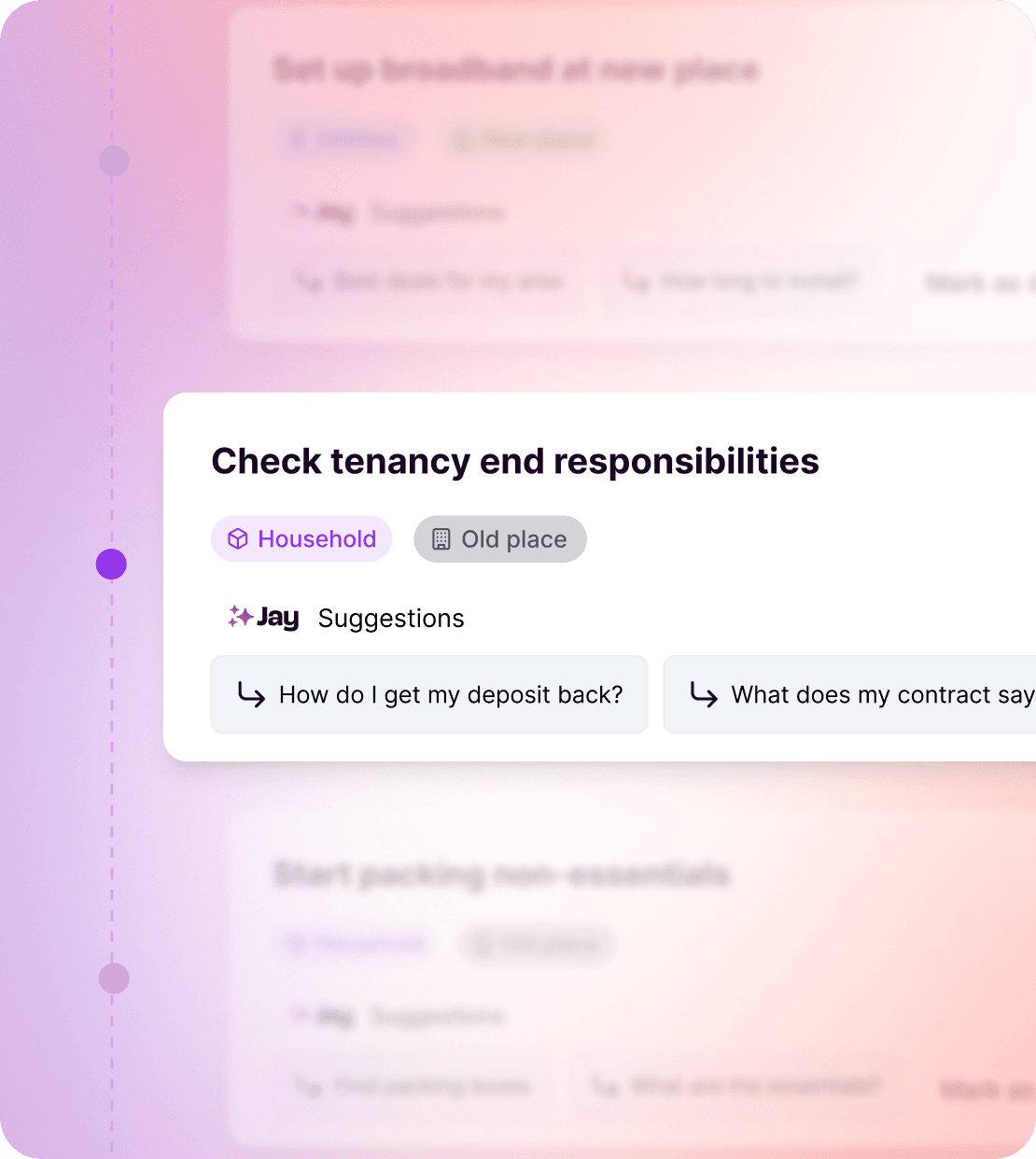The image size is (1036, 1159).
Task: Open the "Check tenancy end responsibilities" task title
Action: pos(515,462)
